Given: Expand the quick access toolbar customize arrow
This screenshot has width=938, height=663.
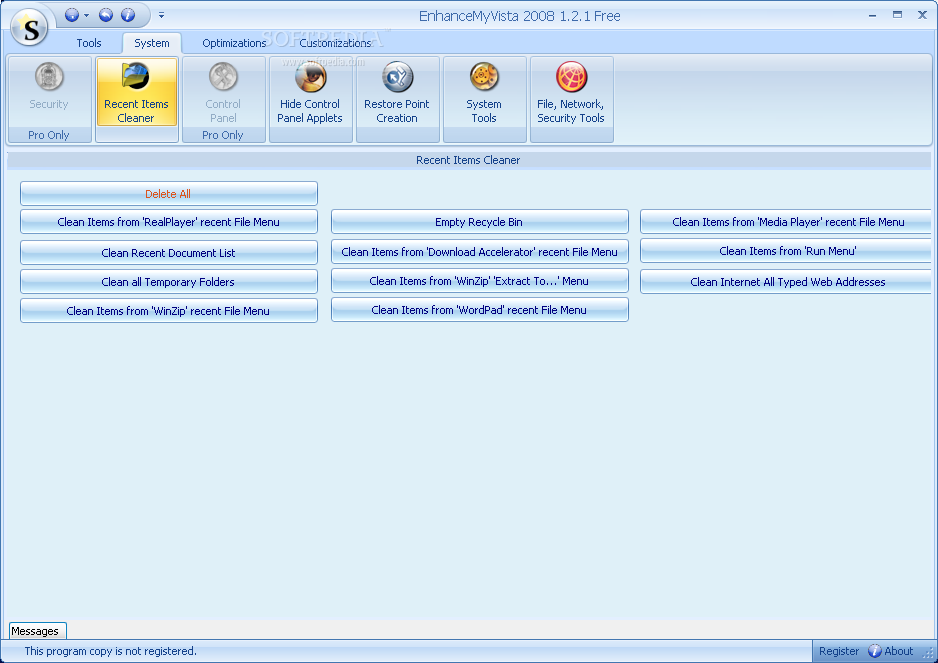Looking at the screenshot, I should [x=162, y=16].
